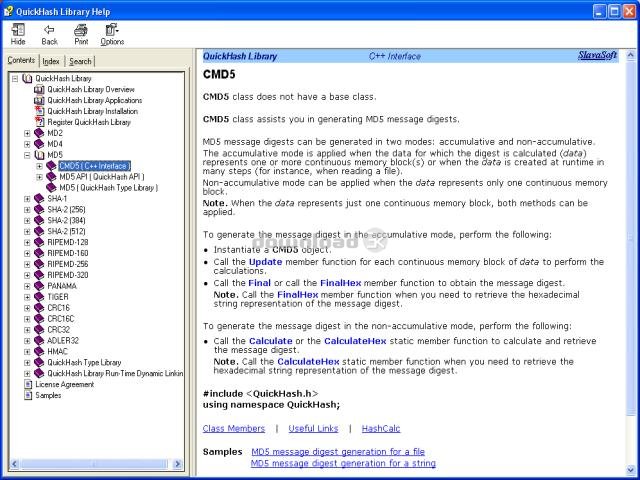Click the topic pane vertical scrollbar thumb
This screenshot has width=640, height=480.
[x=630, y=237]
